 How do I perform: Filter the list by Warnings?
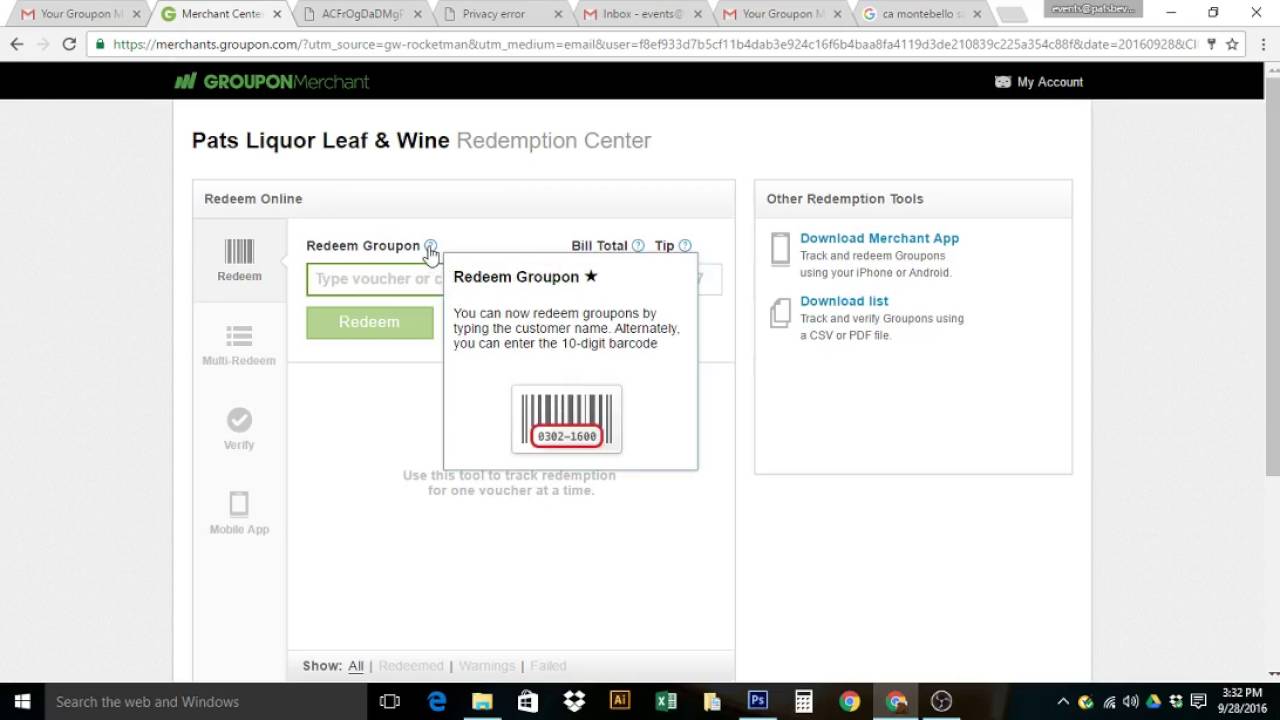(x=487, y=666)
